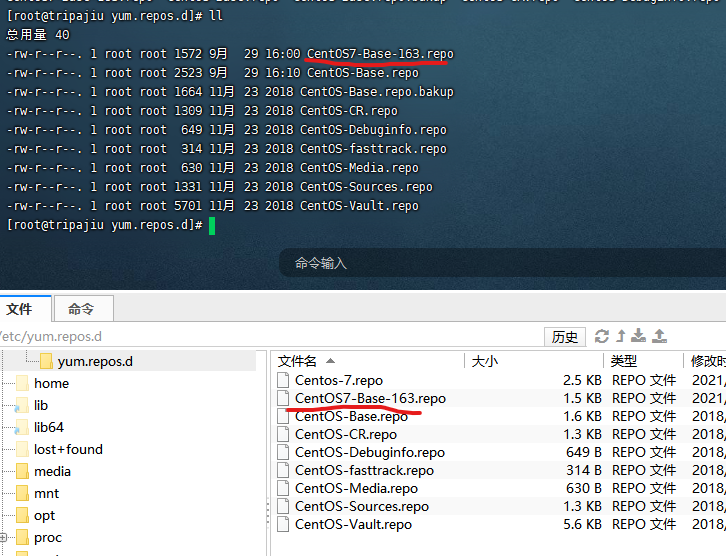Click the media folder icon
The image size is (726, 556).
[22, 472]
